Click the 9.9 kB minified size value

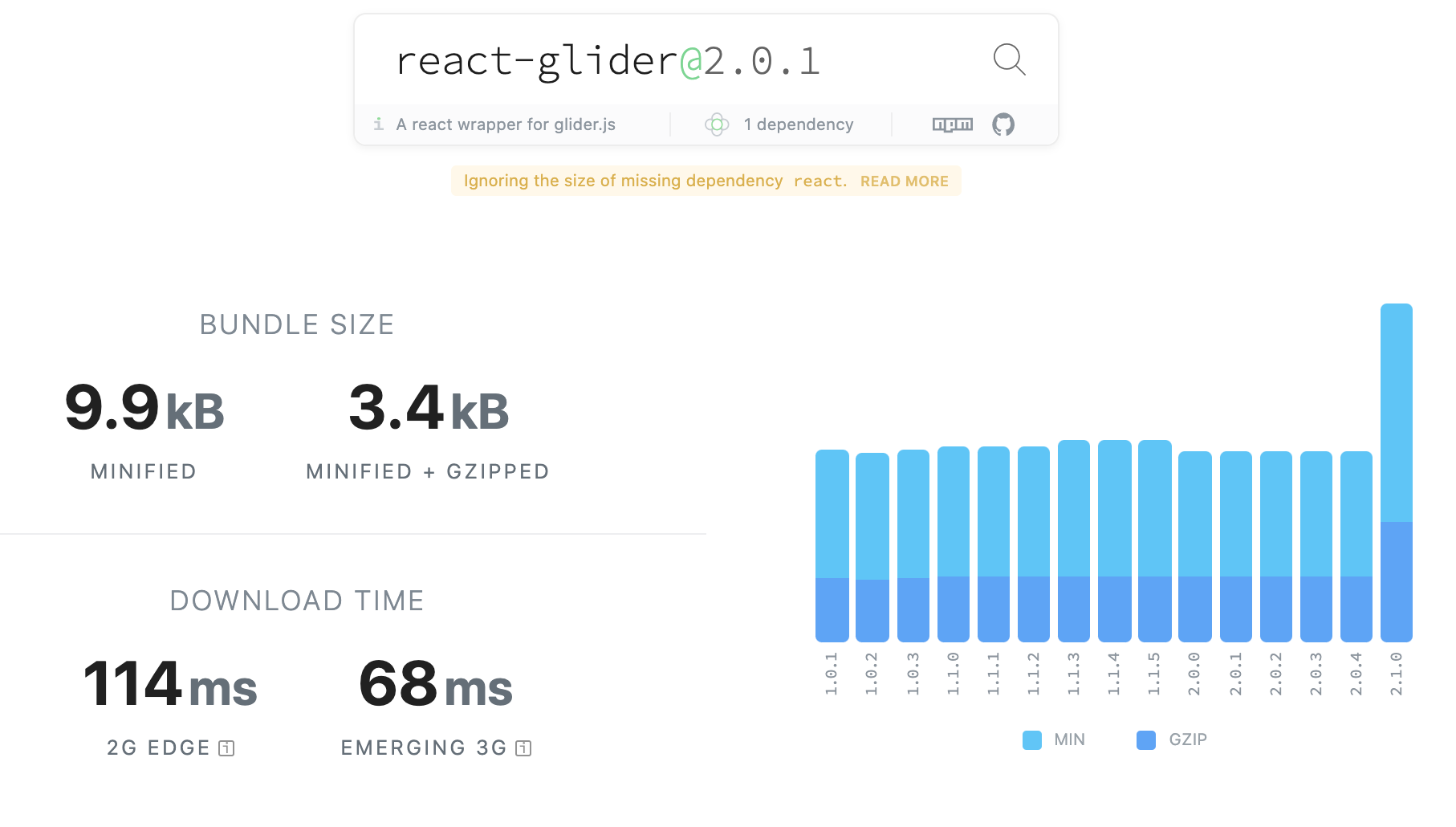144,408
